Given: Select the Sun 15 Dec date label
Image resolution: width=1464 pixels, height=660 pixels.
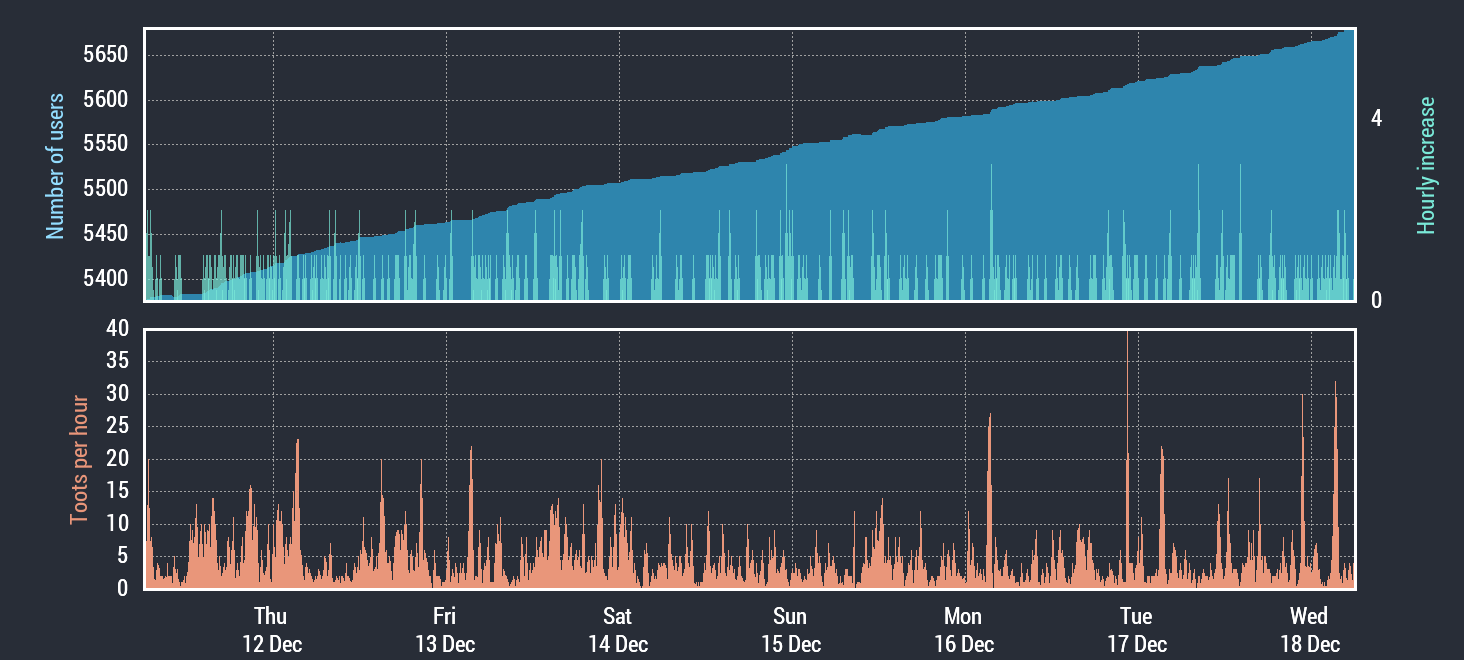Looking at the screenshot, I should click(x=790, y=629).
